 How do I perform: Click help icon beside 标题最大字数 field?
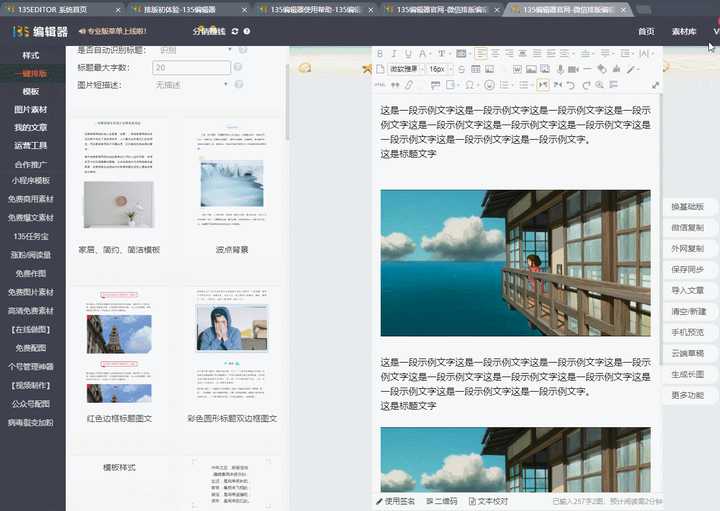tap(238, 67)
